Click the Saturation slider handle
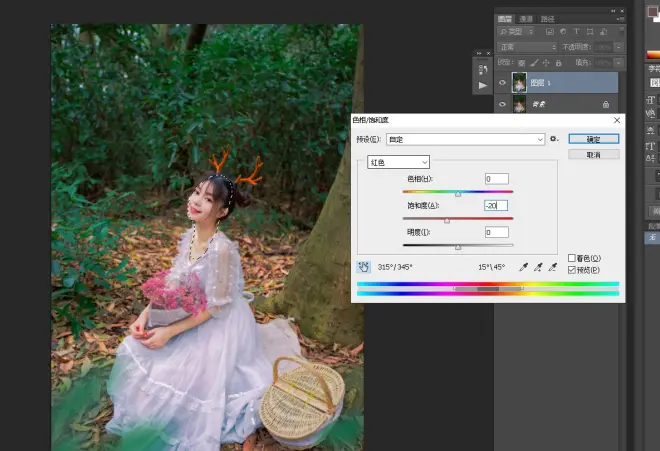 [x=447, y=220]
